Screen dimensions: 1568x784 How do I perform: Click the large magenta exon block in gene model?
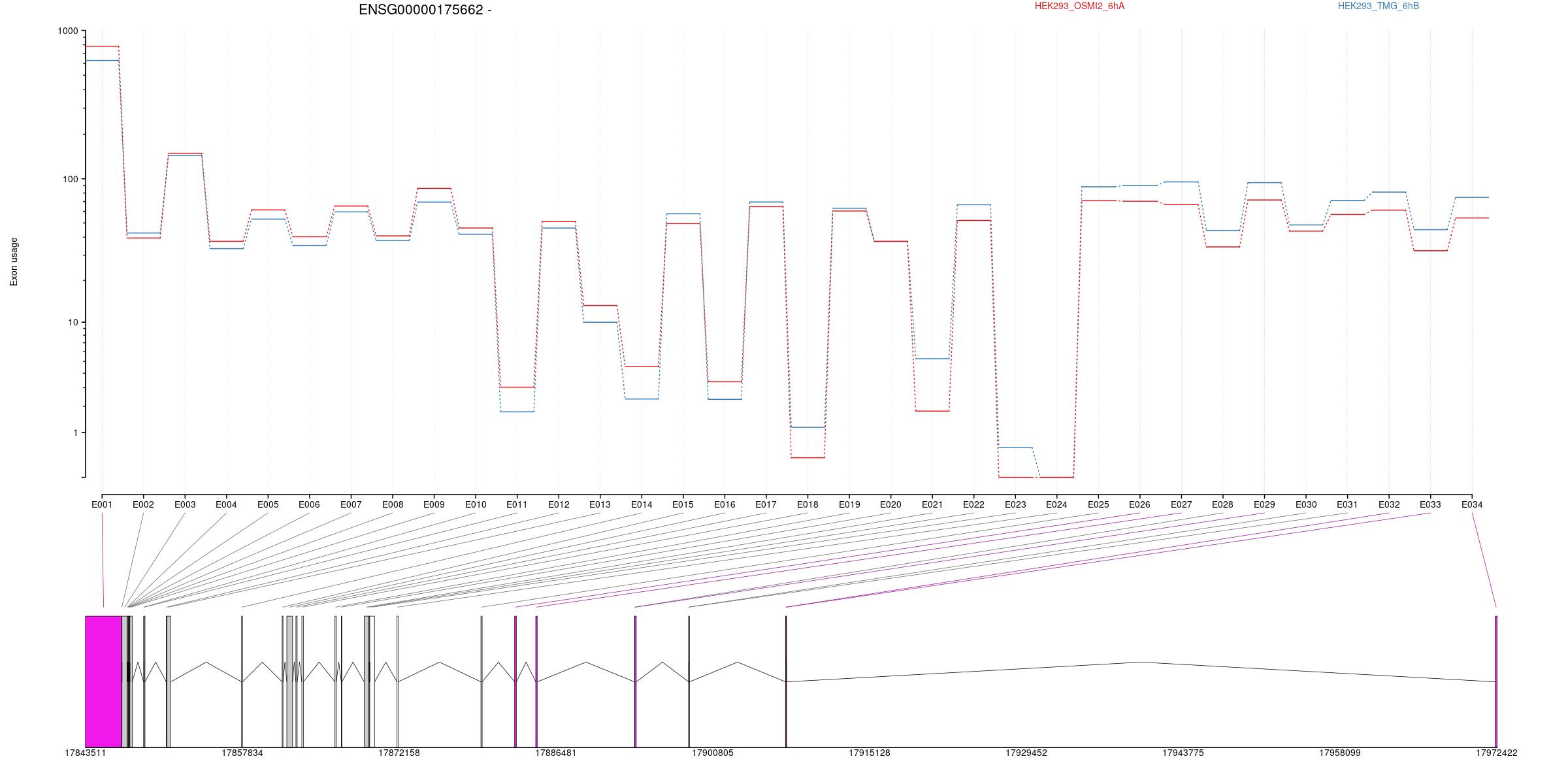[103, 681]
